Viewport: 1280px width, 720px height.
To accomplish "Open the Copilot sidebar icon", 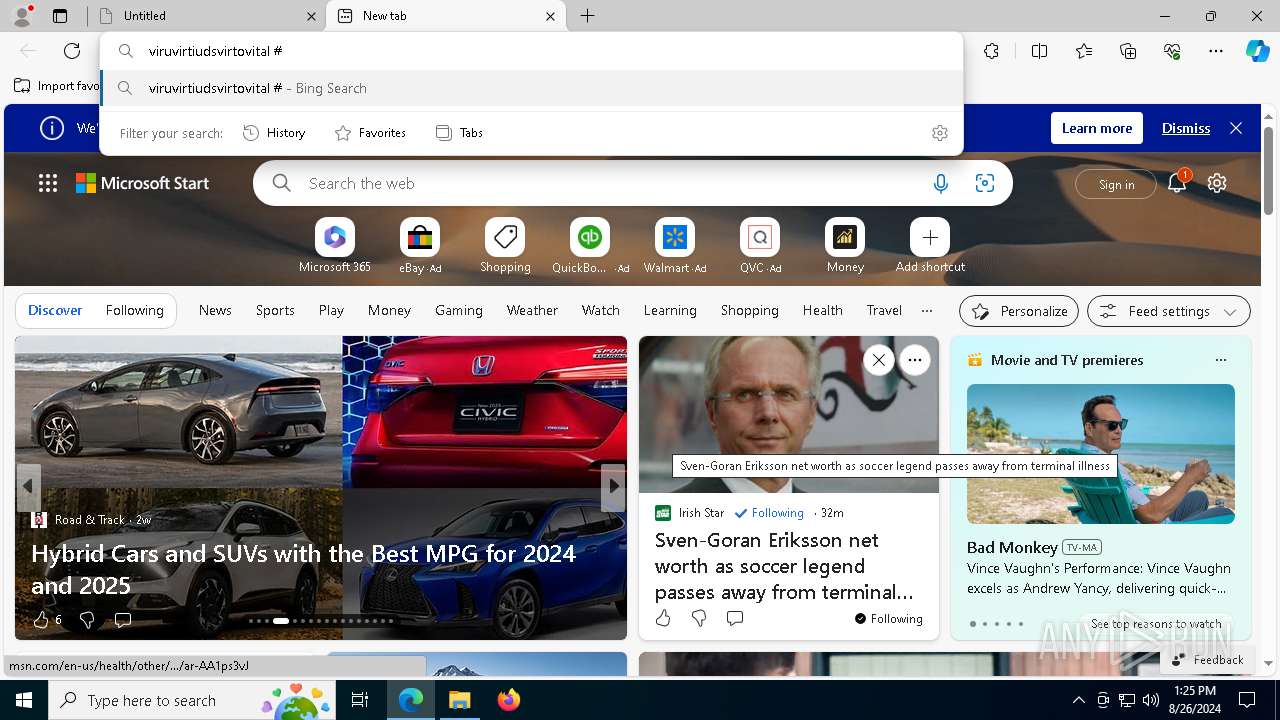I will pyautogui.click(x=1257, y=51).
